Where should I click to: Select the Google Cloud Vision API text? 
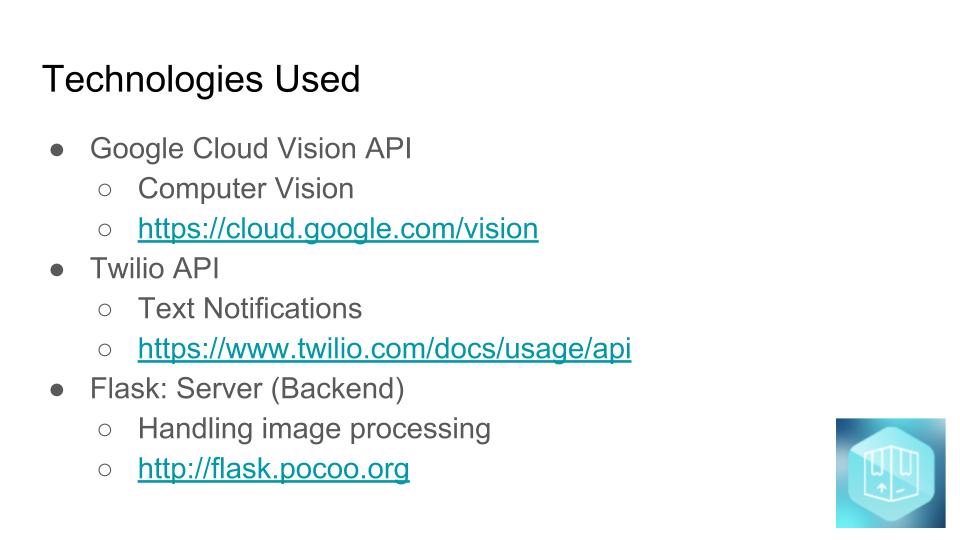[250, 149]
